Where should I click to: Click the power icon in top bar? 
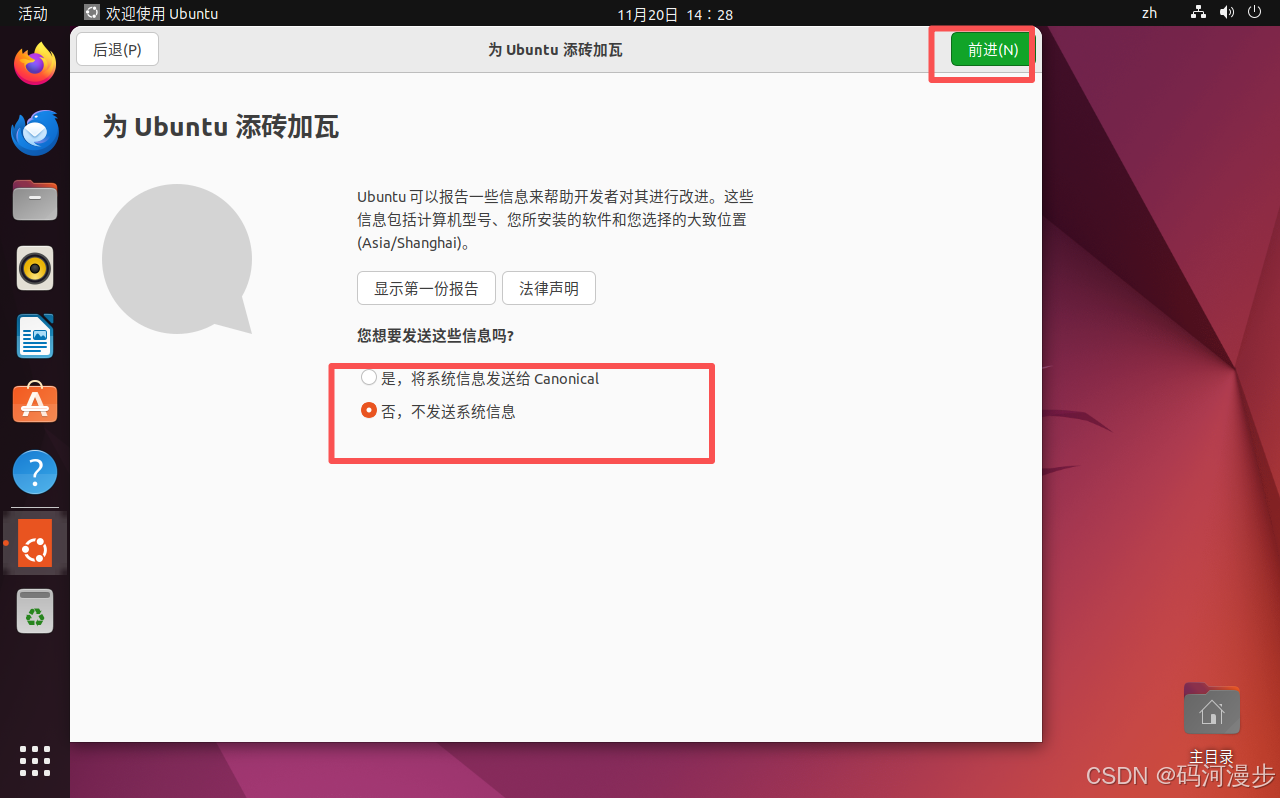pos(1255,13)
